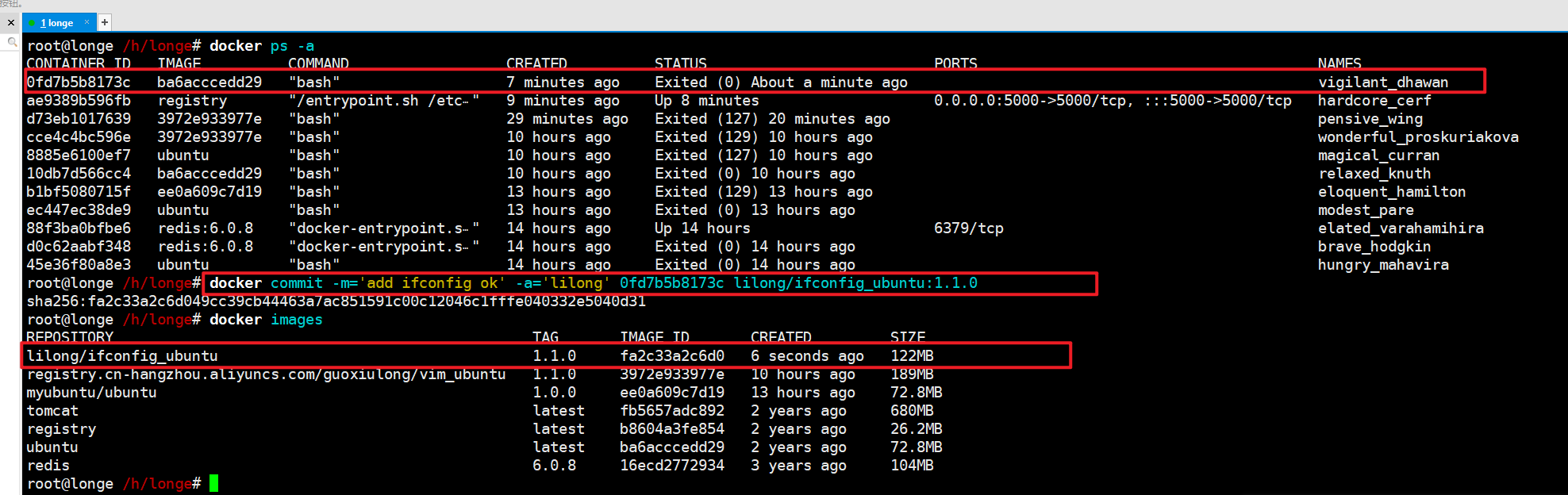1568x495 pixels.
Task: Click the REPOSITORY column header
Action: click(70, 337)
